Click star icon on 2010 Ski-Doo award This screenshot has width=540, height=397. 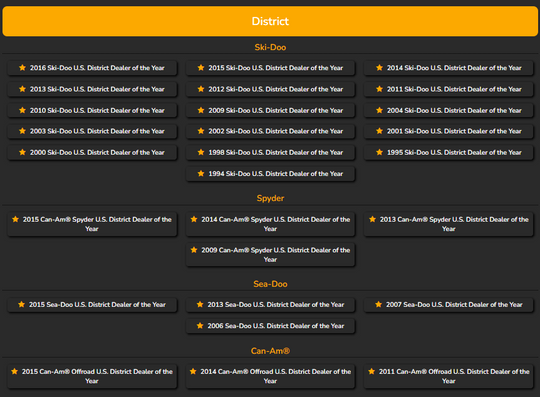(x=22, y=110)
